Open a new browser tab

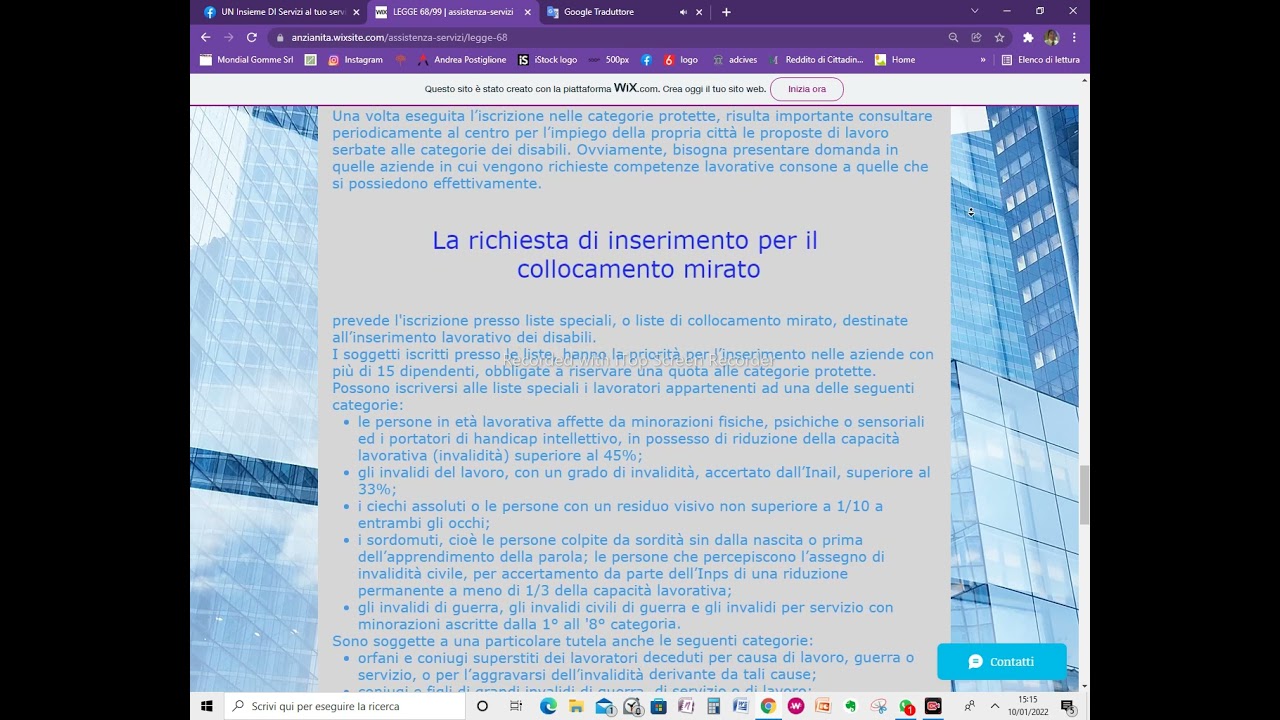726,12
